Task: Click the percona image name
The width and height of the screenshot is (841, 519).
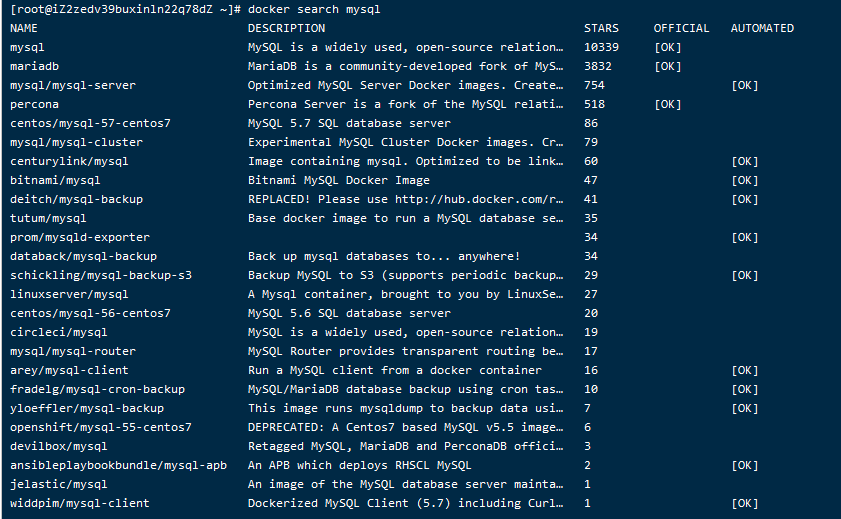Action: [34, 104]
